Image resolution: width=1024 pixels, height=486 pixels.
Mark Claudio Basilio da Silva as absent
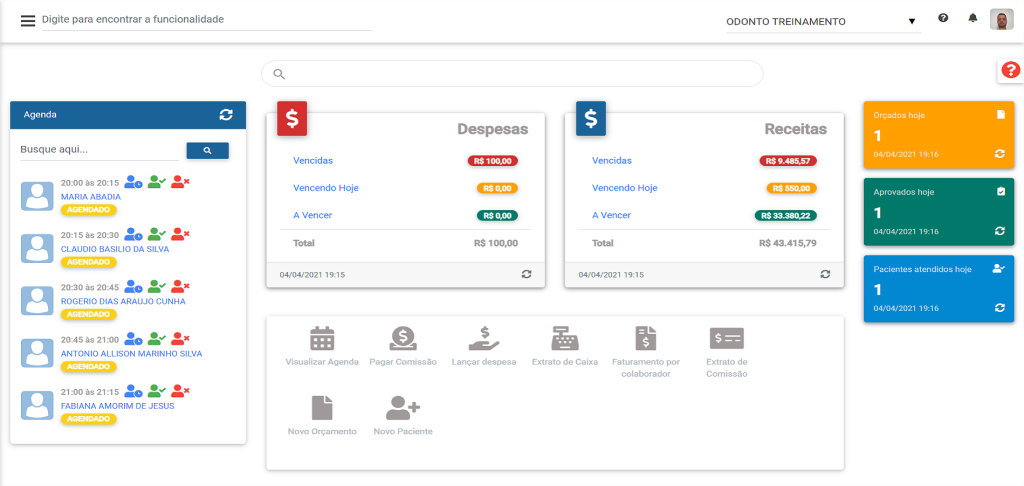[x=180, y=234]
